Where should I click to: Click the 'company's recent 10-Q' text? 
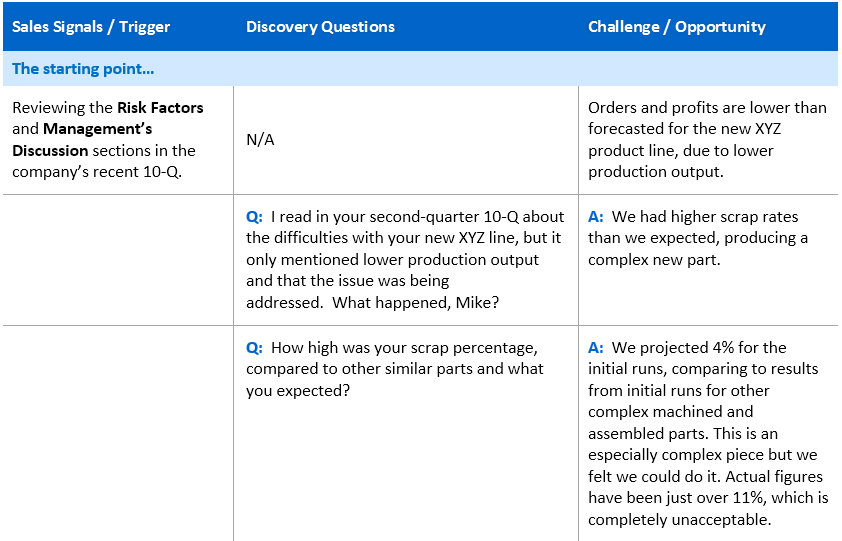click(x=97, y=172)
